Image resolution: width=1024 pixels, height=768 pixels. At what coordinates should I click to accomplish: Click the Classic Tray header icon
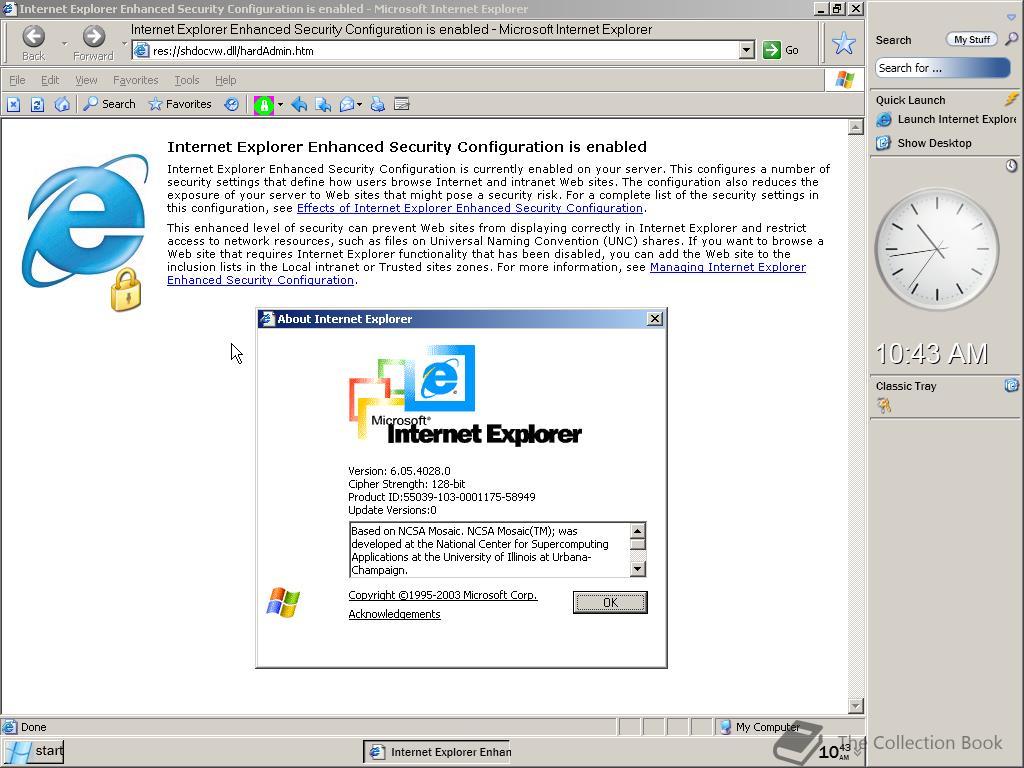1011,385
